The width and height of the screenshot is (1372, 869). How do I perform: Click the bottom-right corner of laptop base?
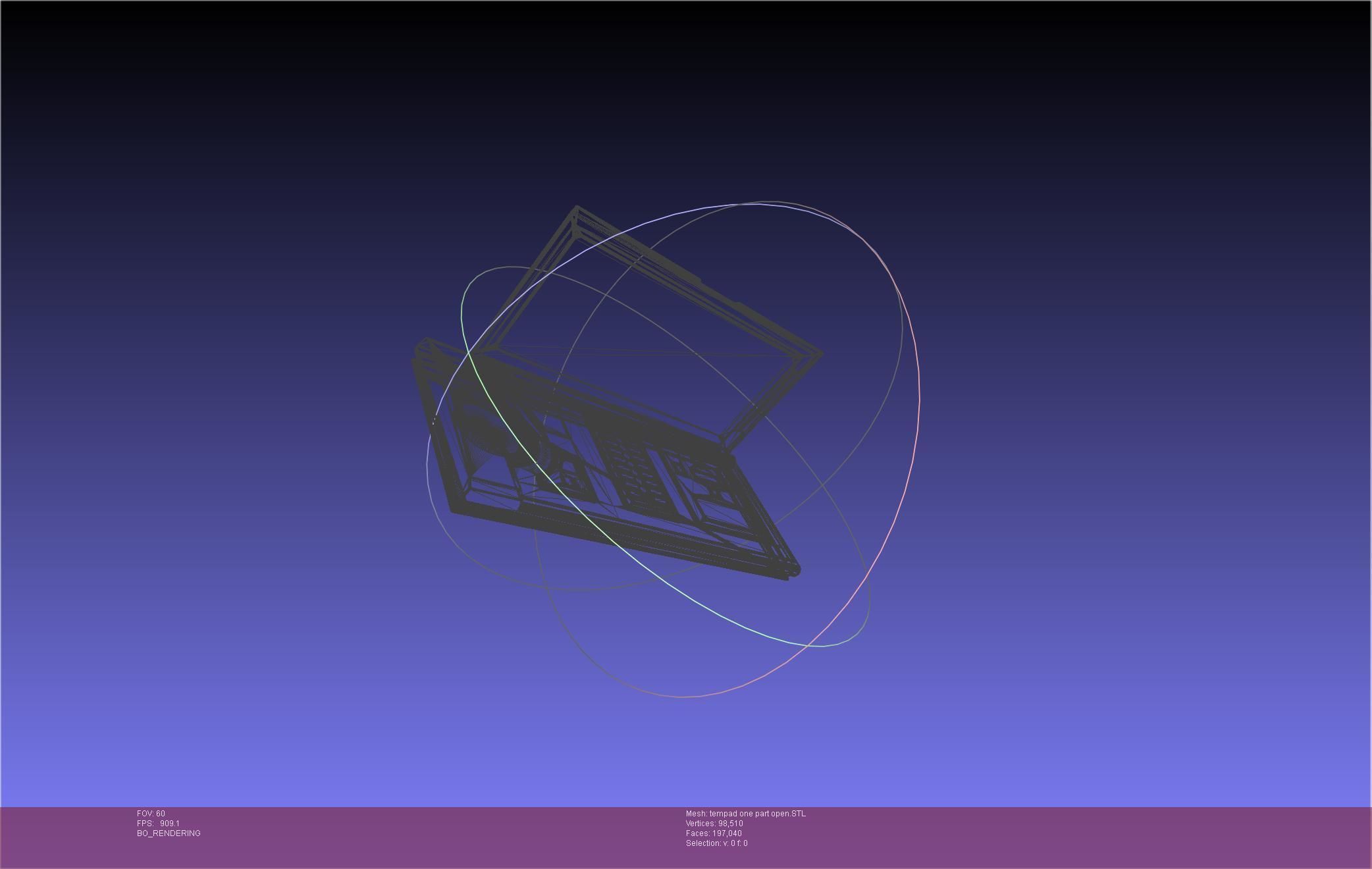click(x=795, y=571)
